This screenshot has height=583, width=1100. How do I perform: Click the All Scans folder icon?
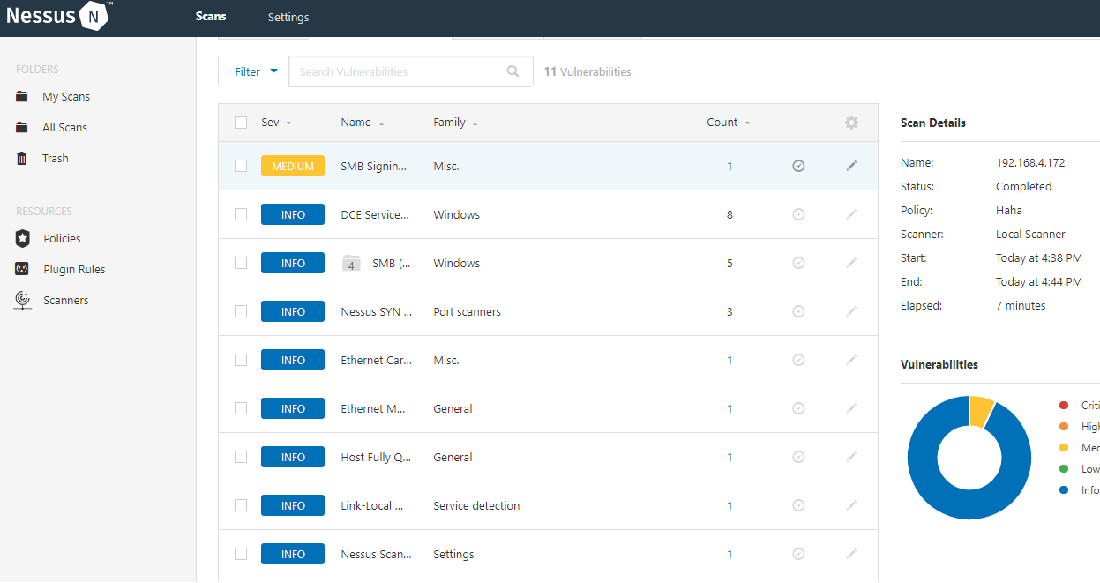(x=22, y=127)
